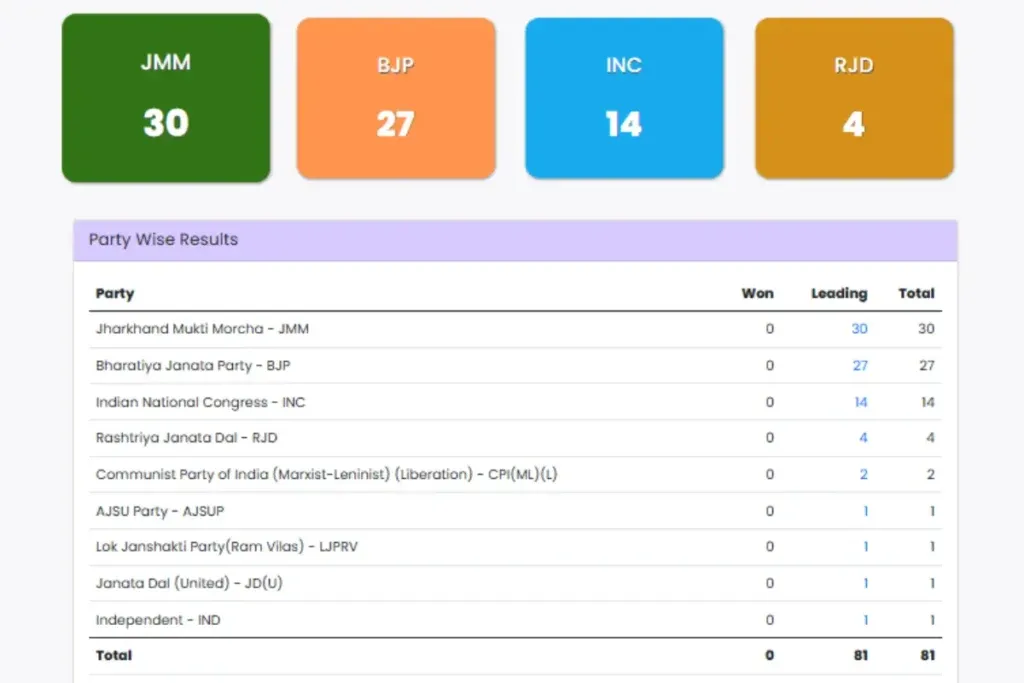Click the bold Total row label
1024x683 pixels.
tap(114, 656)
